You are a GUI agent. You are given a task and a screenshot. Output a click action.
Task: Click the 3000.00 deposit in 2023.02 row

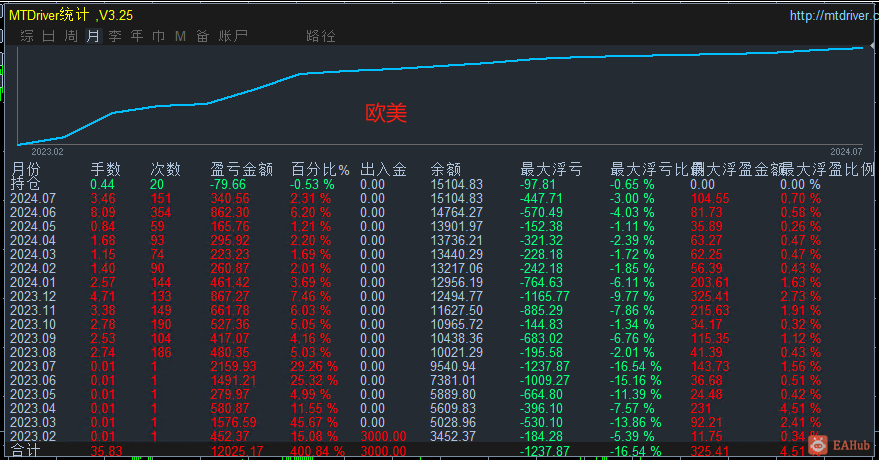383,436
